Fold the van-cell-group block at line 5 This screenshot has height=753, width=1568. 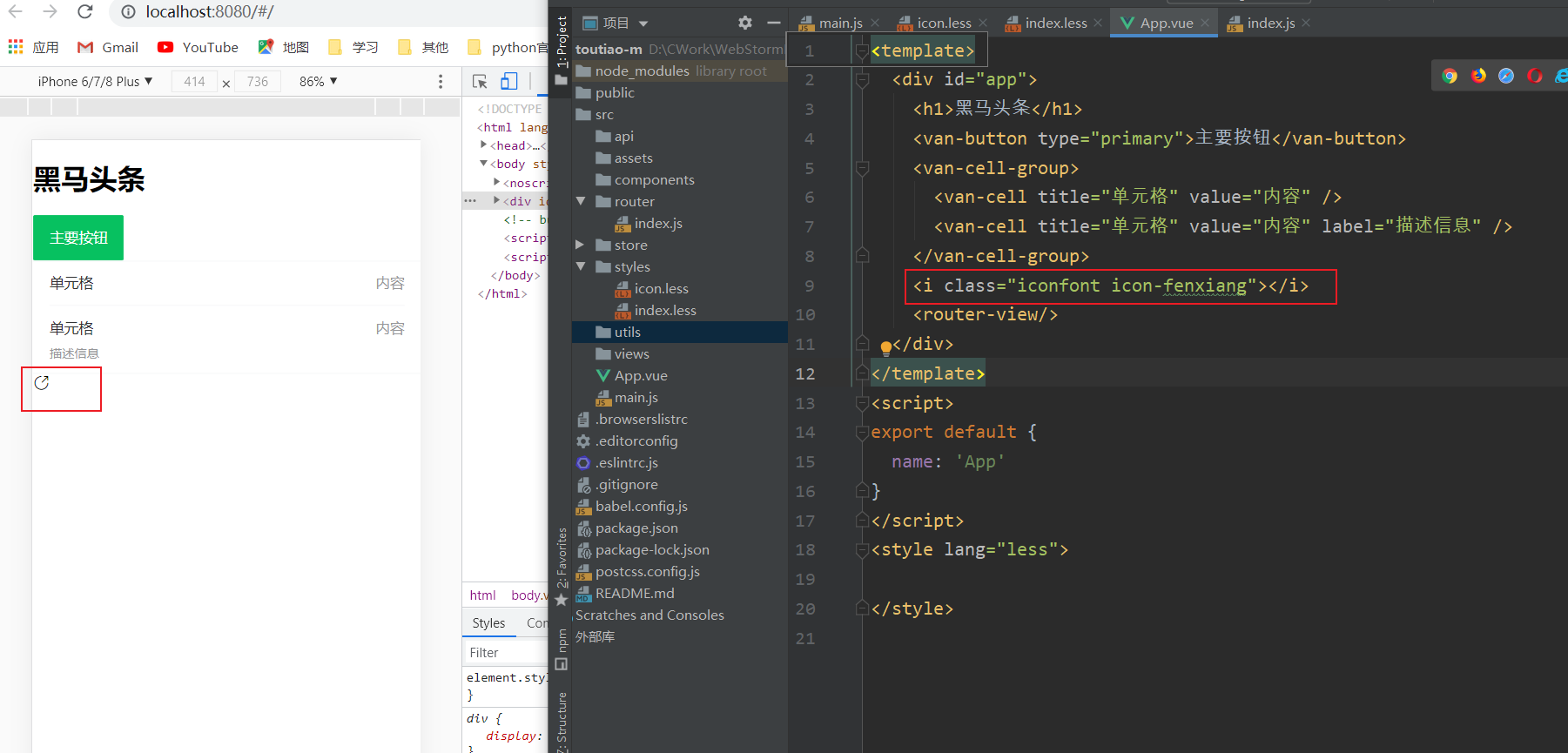tap(862, 169)
